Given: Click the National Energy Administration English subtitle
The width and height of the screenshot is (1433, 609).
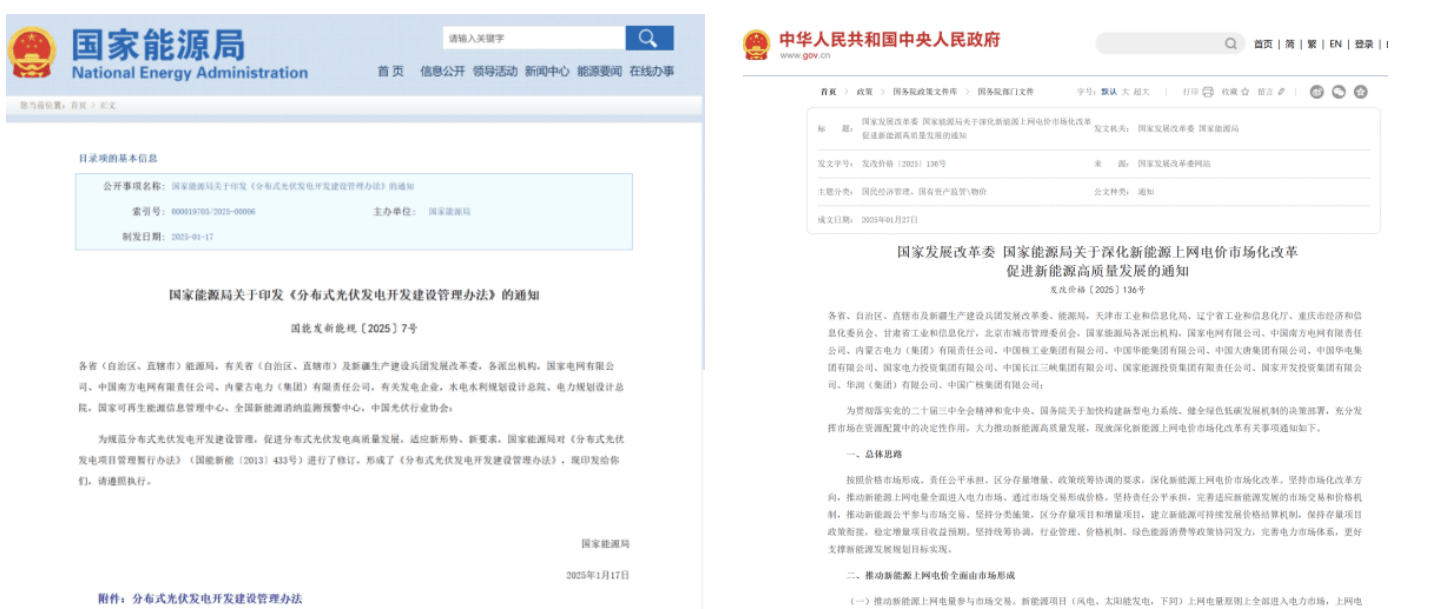Looking at the screenshot, I should pos(189,73).
